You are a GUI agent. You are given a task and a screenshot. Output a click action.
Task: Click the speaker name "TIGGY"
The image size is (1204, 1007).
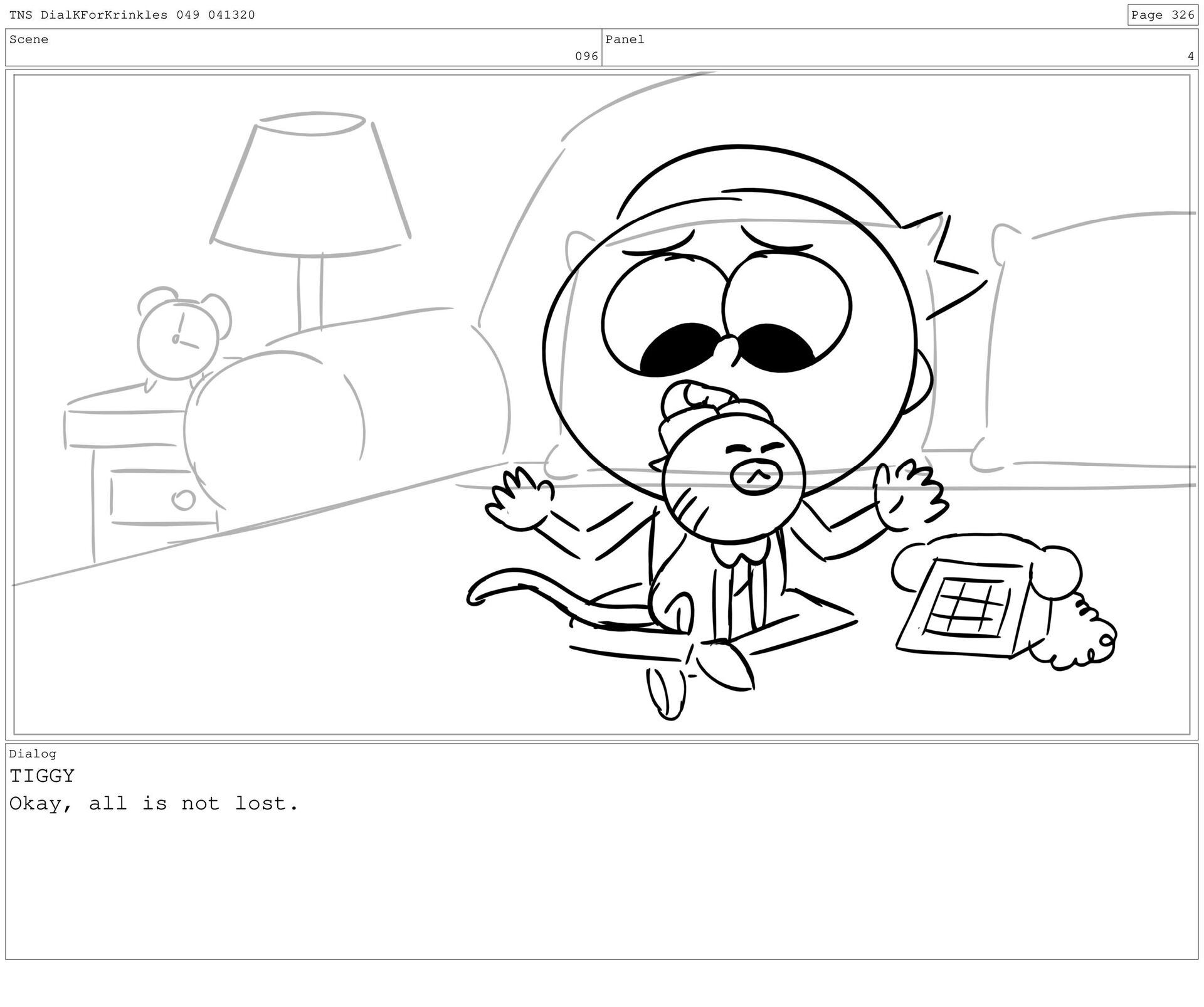(42, 776)
